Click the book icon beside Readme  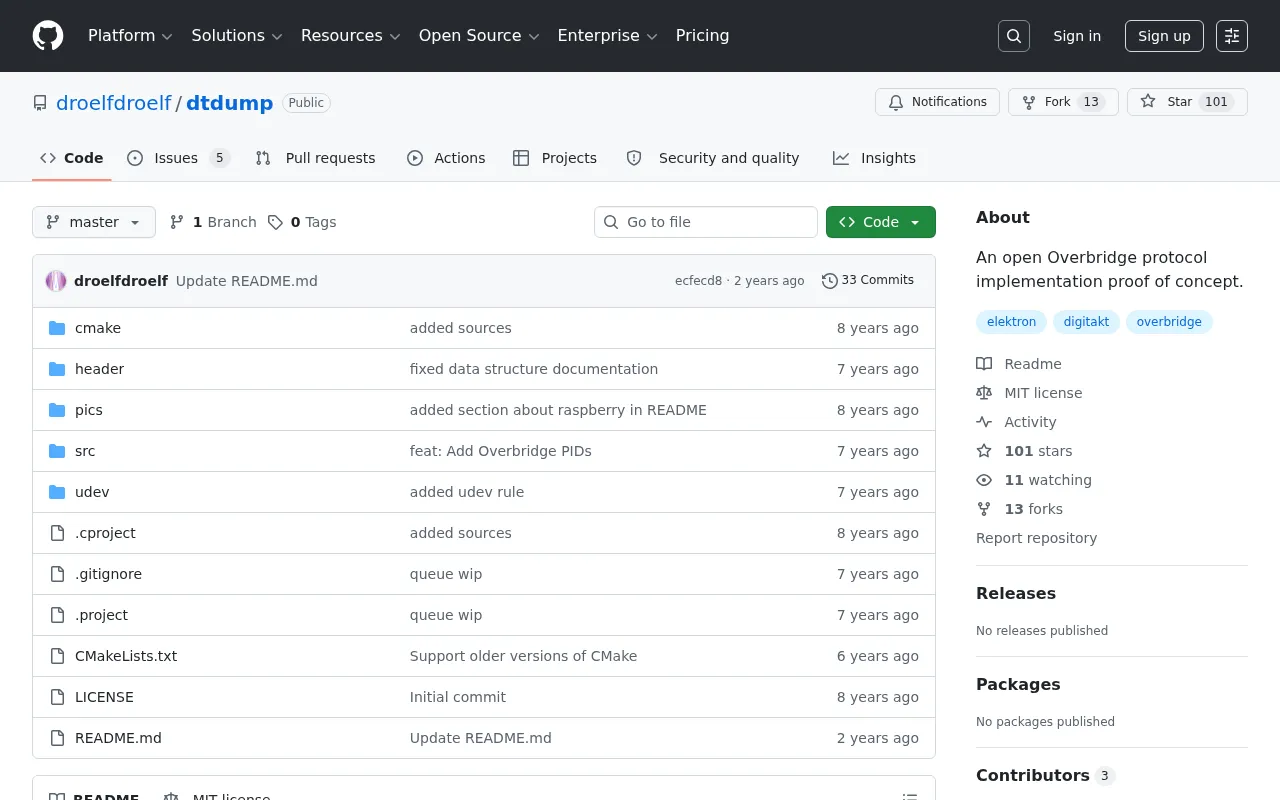pyautogui.click(x=984, y=364)
